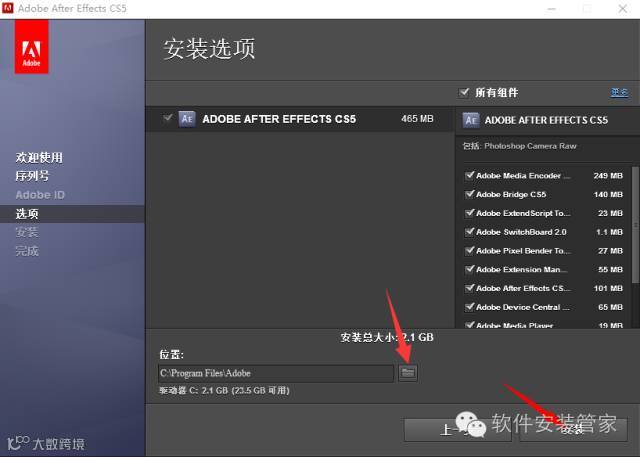The height and width of the screenshot is (457, 640).
Task: Click the 65 MB size value
Action: tap(610, 307)
